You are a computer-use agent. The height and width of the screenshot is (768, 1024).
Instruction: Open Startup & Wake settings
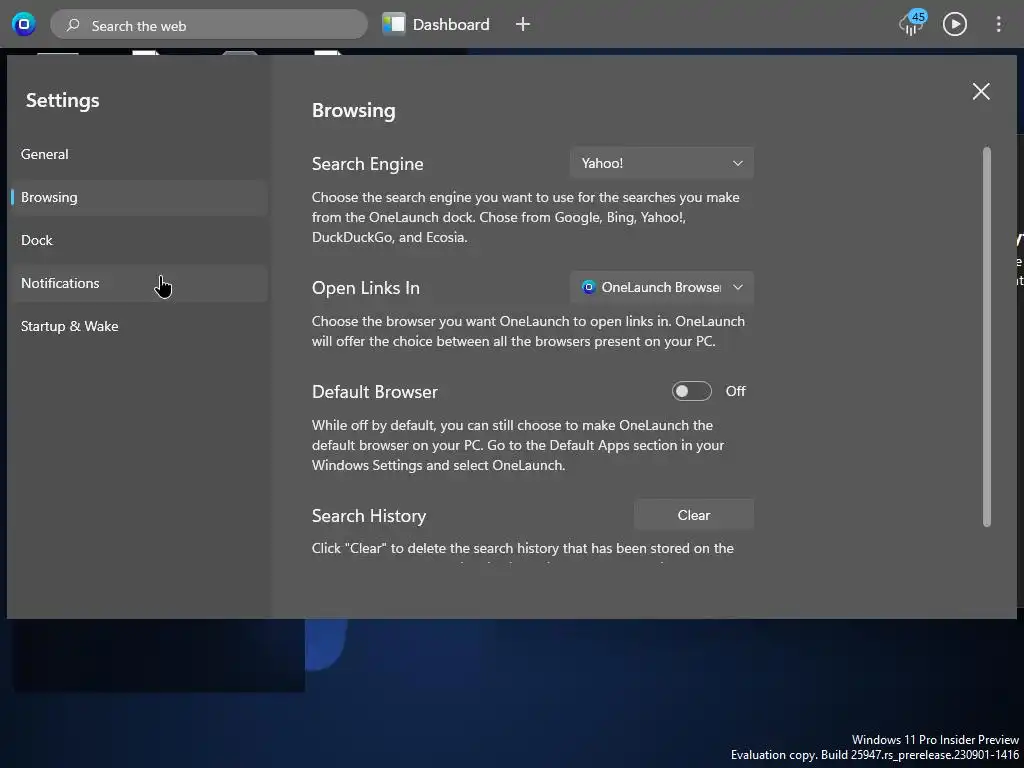point(138,327)
